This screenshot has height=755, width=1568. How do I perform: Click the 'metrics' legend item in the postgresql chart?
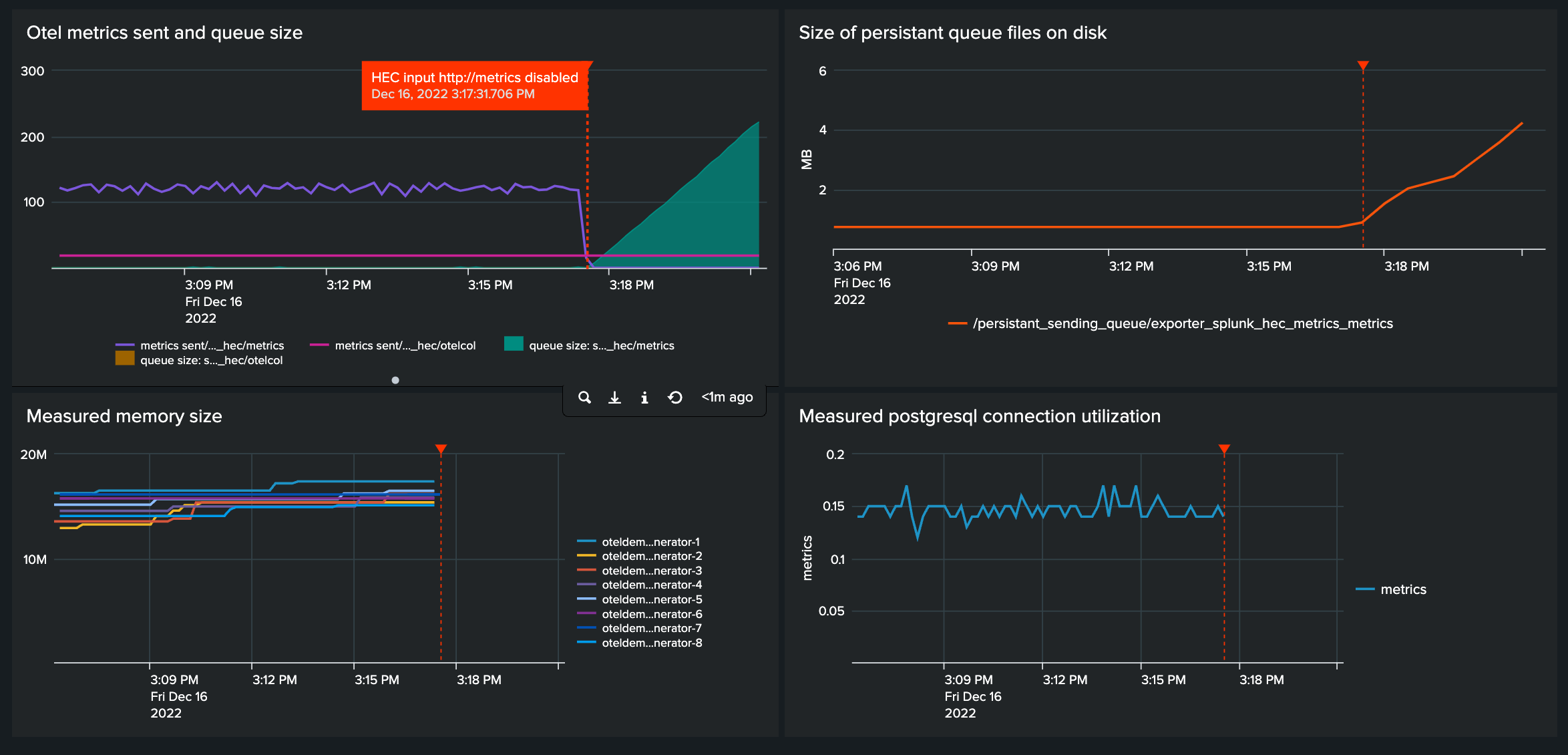point(1402,589)
